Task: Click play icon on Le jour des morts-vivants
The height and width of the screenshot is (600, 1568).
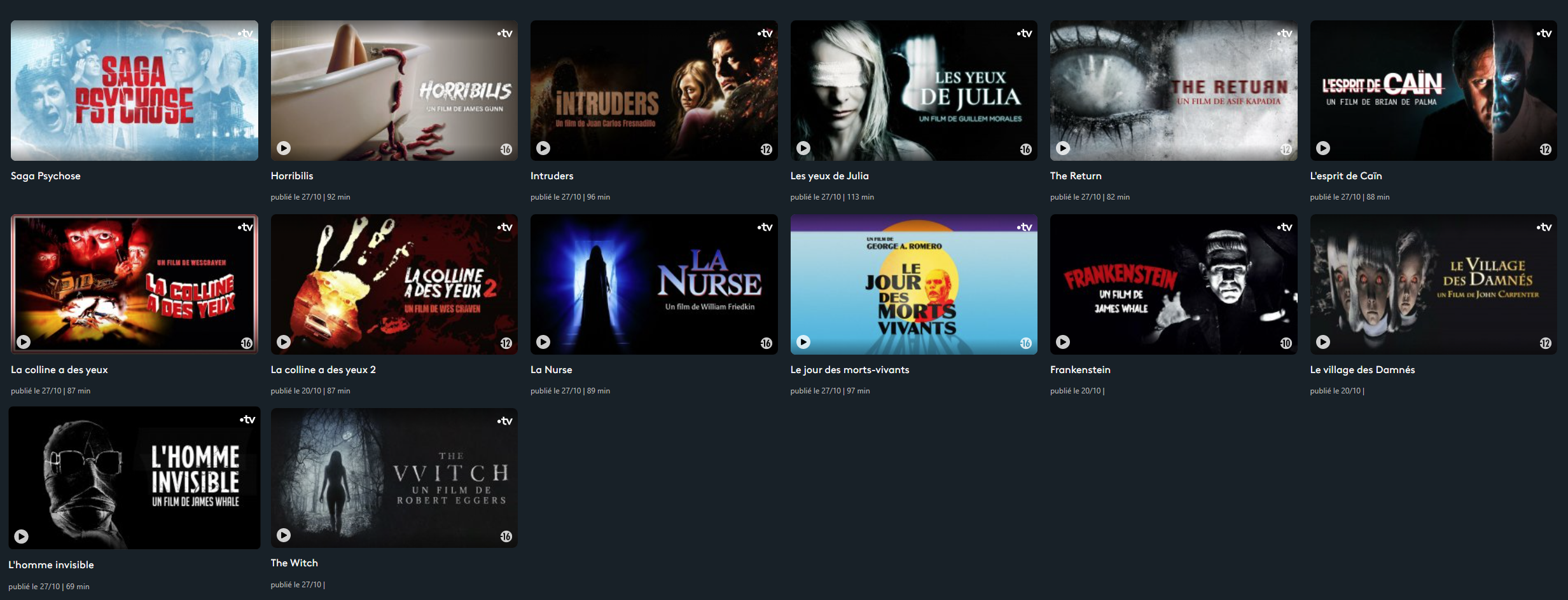Action: click(x=803, y=342)
